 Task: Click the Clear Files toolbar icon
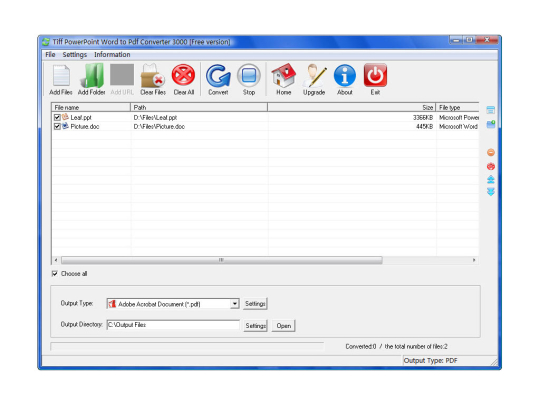pos(153,75)
